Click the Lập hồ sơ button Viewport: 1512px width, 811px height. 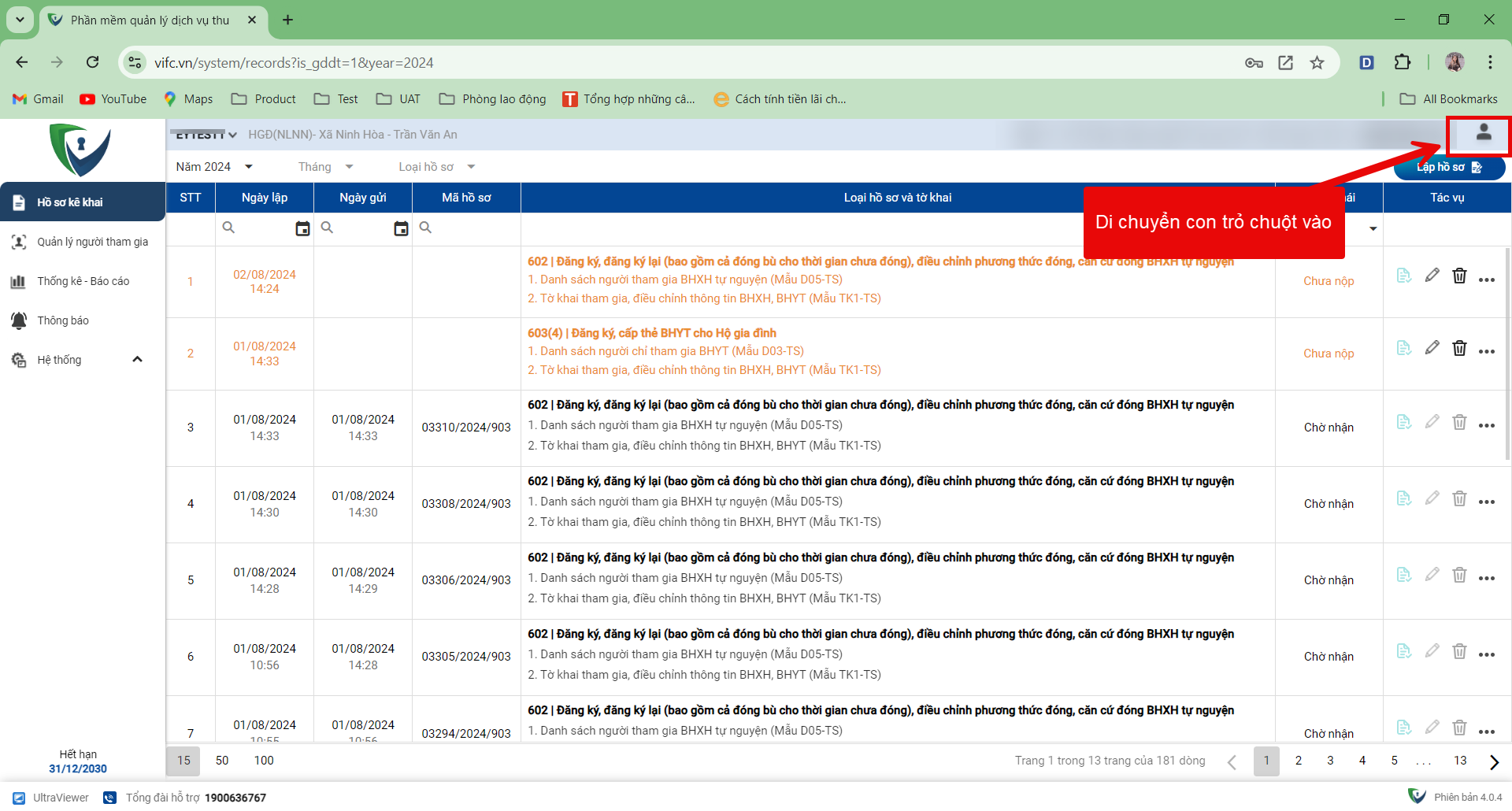coord(1448,167)
